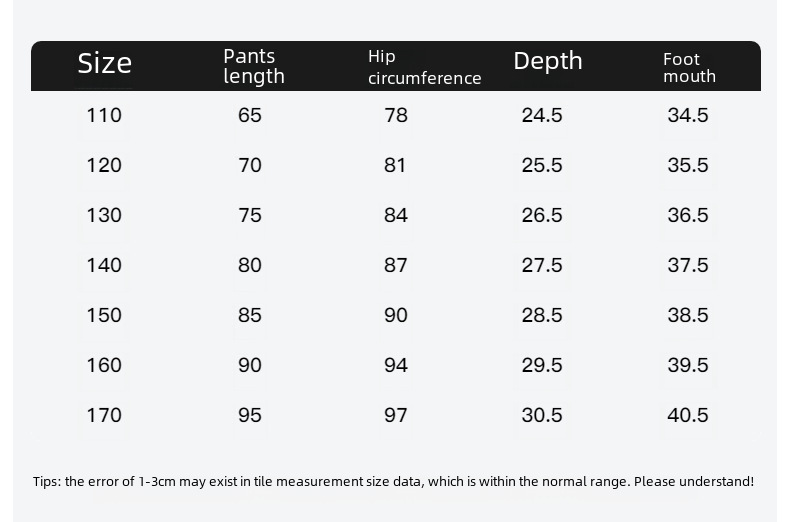Image resolution: width=790 pixels, height=522 pixels.
Task: Click the measurement error tips text
Action: tap(393, 482)
